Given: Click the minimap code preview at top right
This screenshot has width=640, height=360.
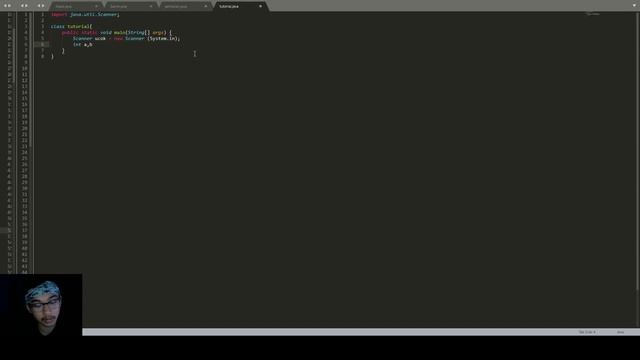Looking at the screenshot, I should tap(593, 15).
